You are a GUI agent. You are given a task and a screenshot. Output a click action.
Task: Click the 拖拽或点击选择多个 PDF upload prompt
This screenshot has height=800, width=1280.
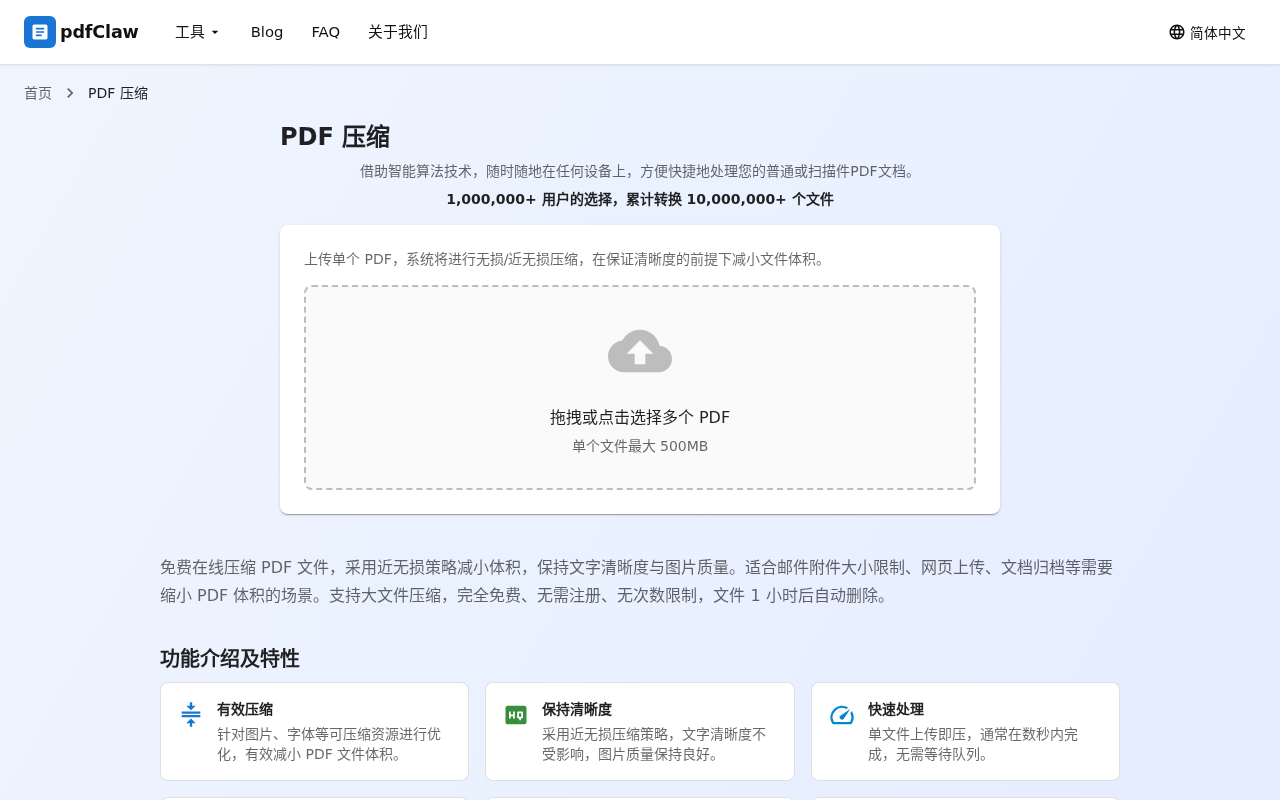[640, 417]
